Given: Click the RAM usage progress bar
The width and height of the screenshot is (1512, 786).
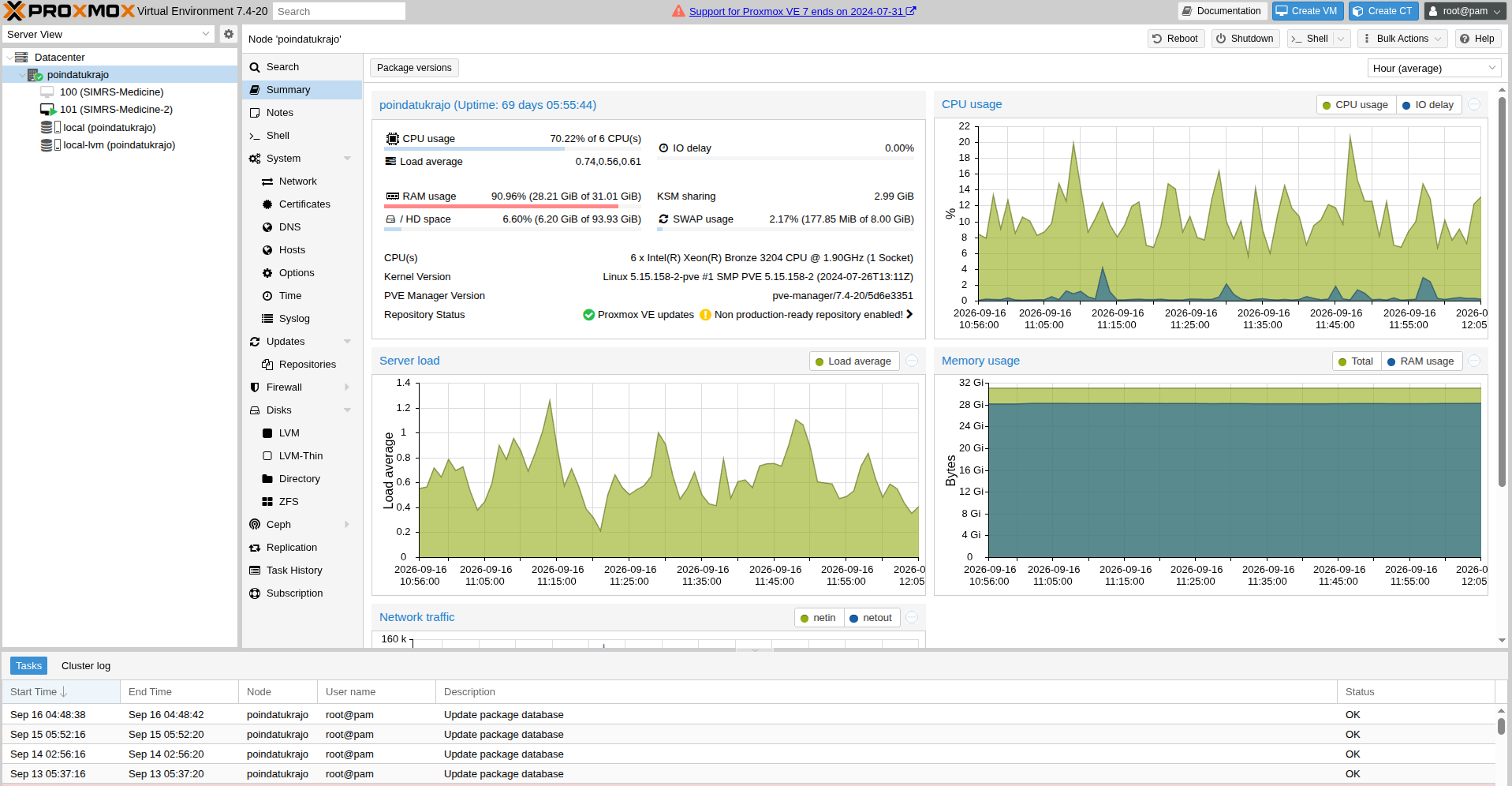Looking at the screenshot, I should 513,207.
